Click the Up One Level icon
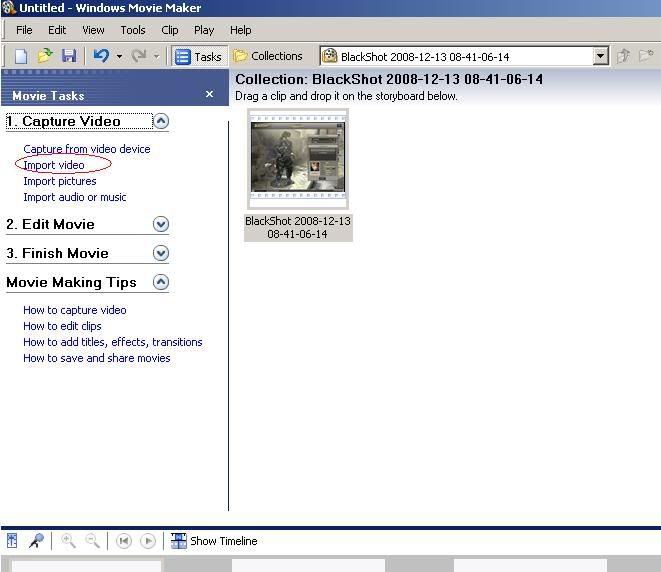 [623, 56]
